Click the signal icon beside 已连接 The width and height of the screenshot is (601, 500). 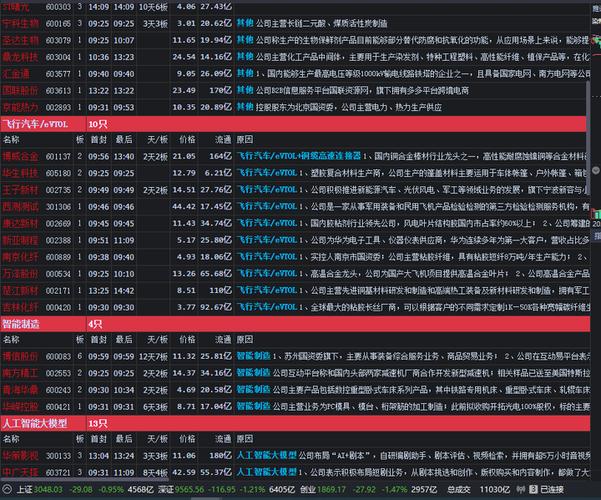click(x=521, y=489)
